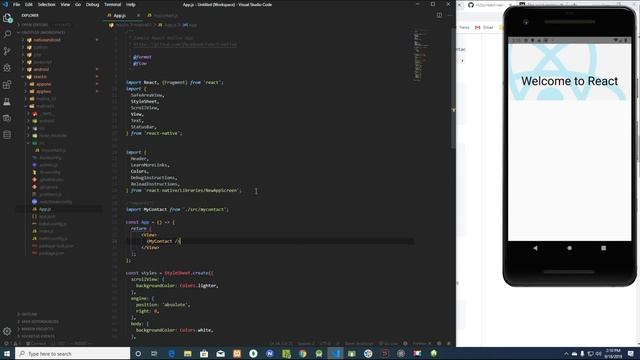This screenshot has height=360, width=640.
Task: Open the View menu
Action: (x=65, y=4)
